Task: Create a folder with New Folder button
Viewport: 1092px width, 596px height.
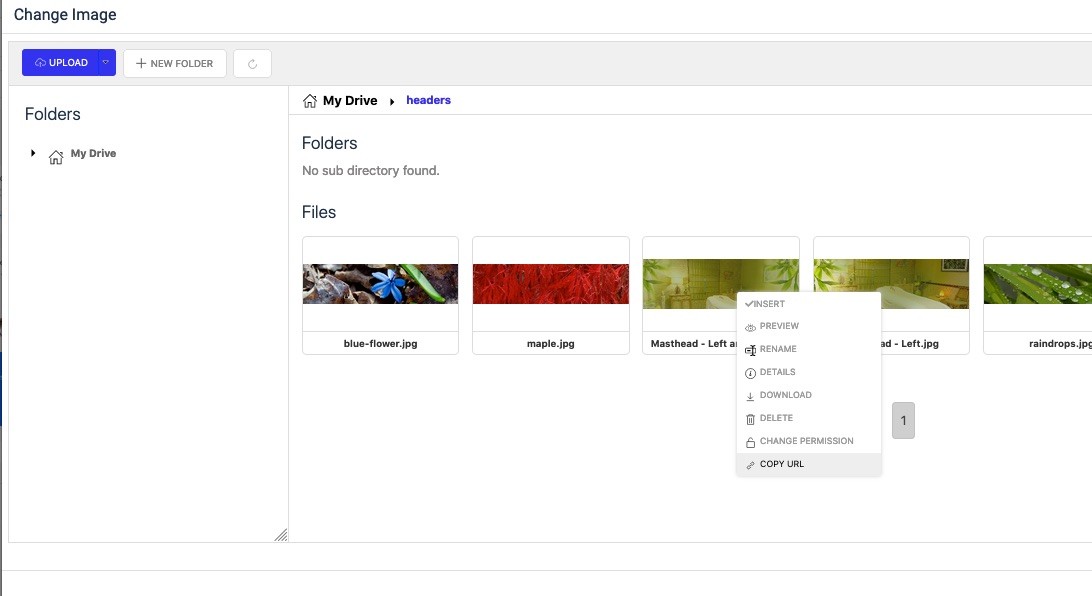Action: [x=175, y=64]
